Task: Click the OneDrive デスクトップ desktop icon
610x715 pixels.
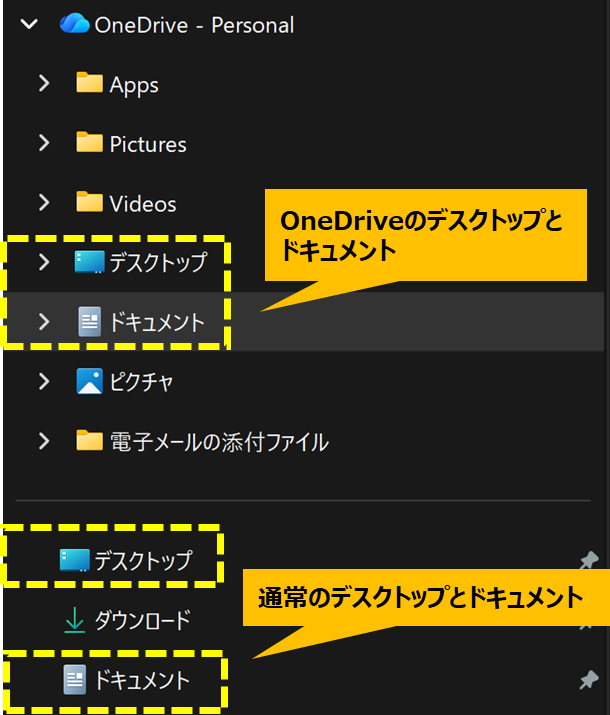Action: [89, 263]
